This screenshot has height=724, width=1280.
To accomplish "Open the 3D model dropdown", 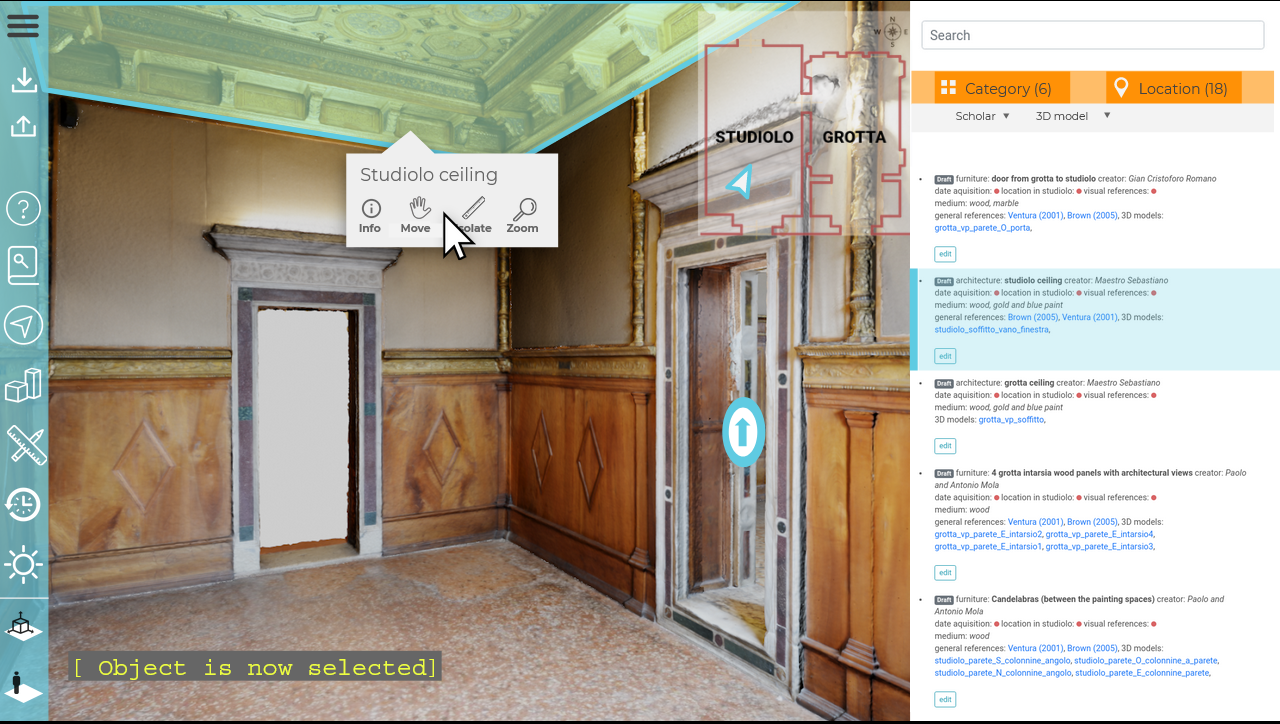I will tap(1072, 116).
